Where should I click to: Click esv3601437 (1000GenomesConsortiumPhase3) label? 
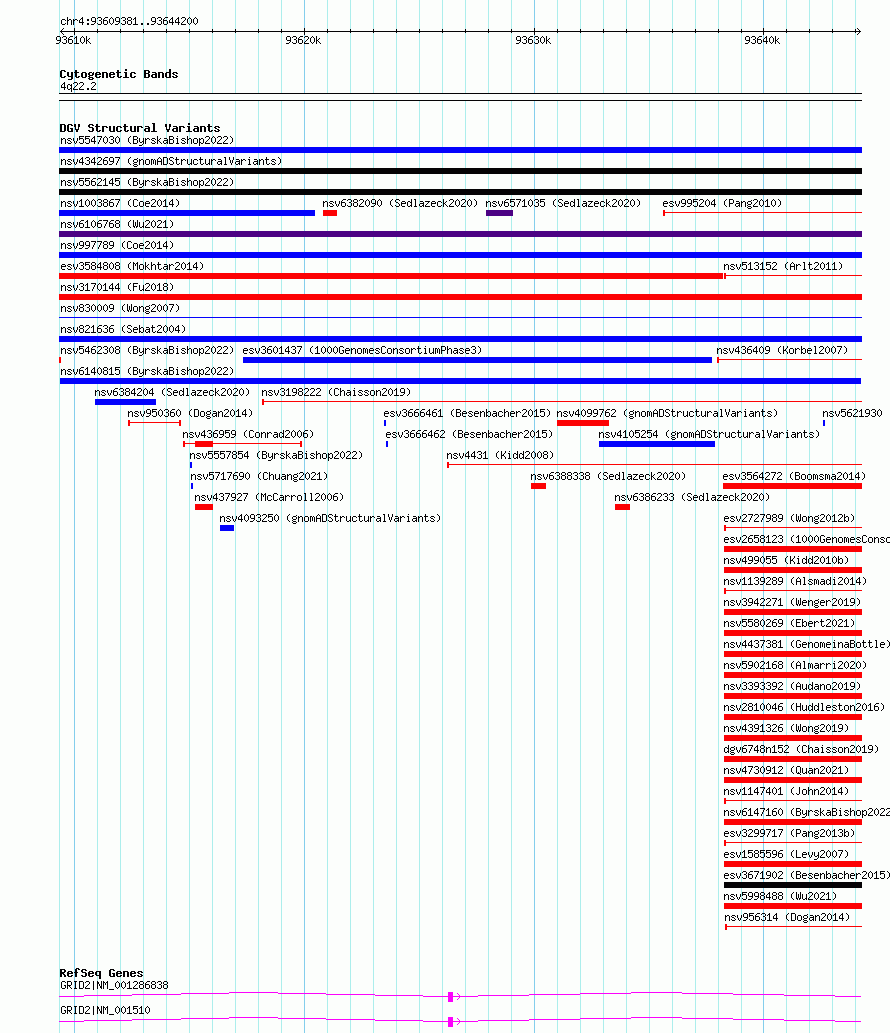362,351
